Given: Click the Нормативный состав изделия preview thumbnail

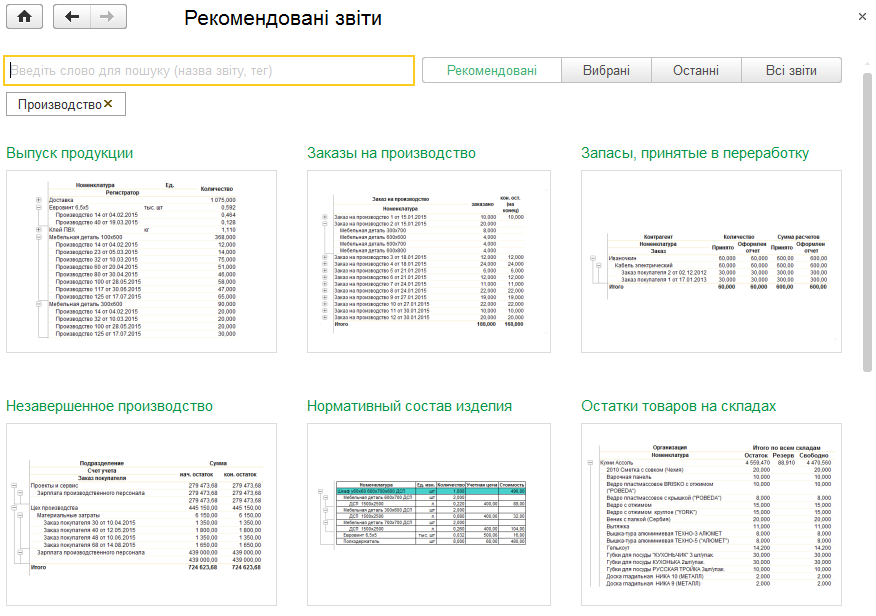Looking at the screenshot, I should tap(429, 514).
